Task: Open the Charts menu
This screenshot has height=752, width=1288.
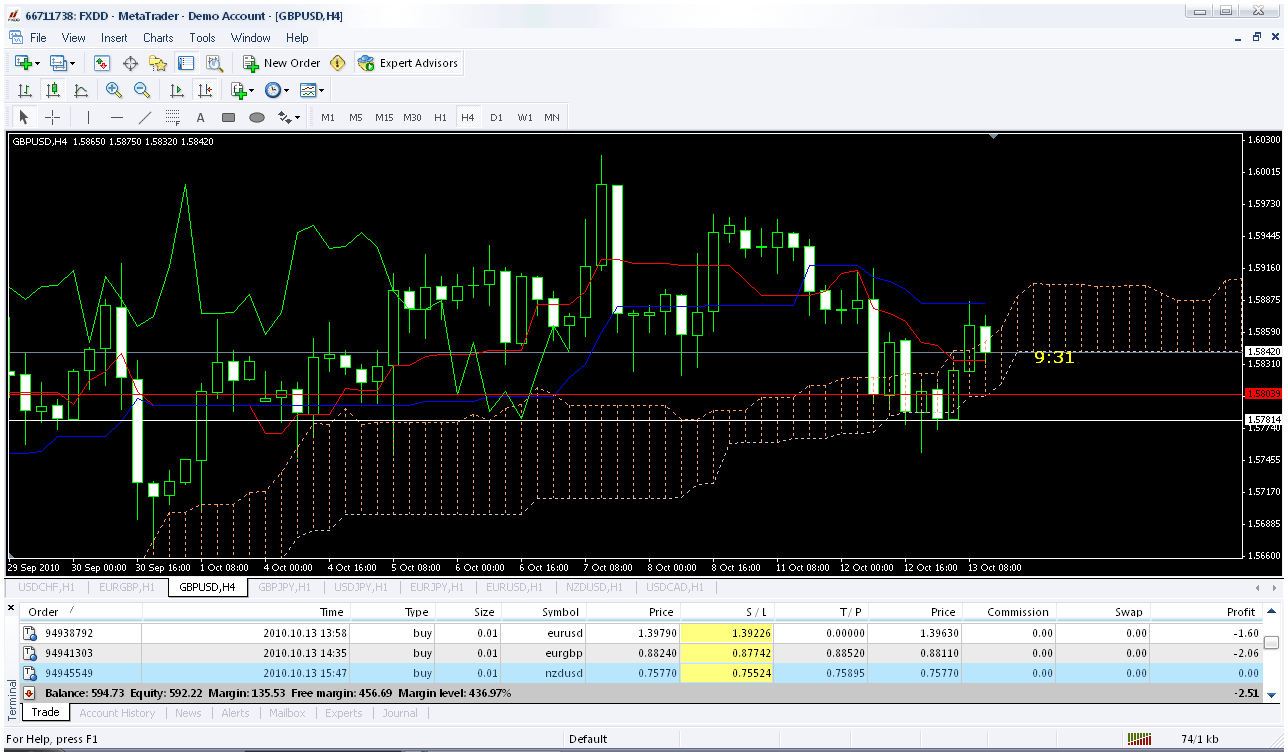Action: point(158,38)
